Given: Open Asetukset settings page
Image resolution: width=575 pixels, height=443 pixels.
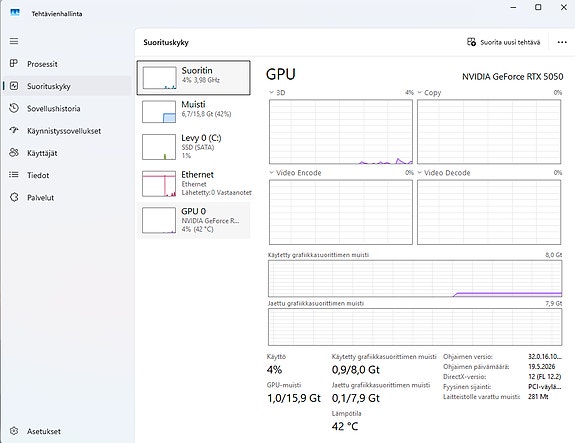Looking at the screenshot, I should [x=67, y=431].
